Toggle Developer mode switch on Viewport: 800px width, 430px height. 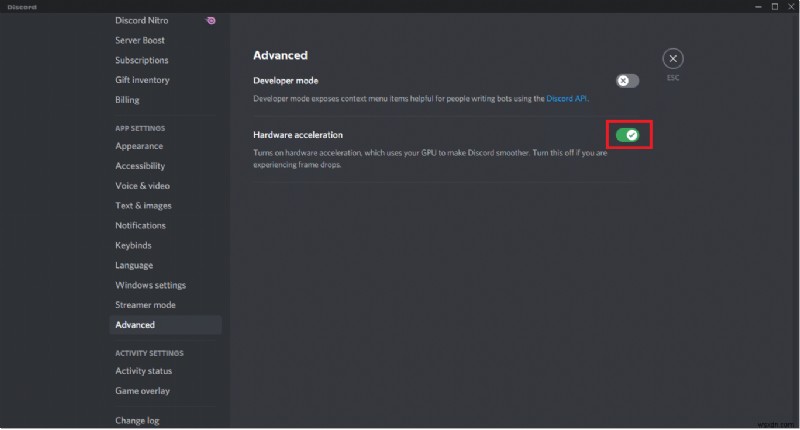click(627, 80)
